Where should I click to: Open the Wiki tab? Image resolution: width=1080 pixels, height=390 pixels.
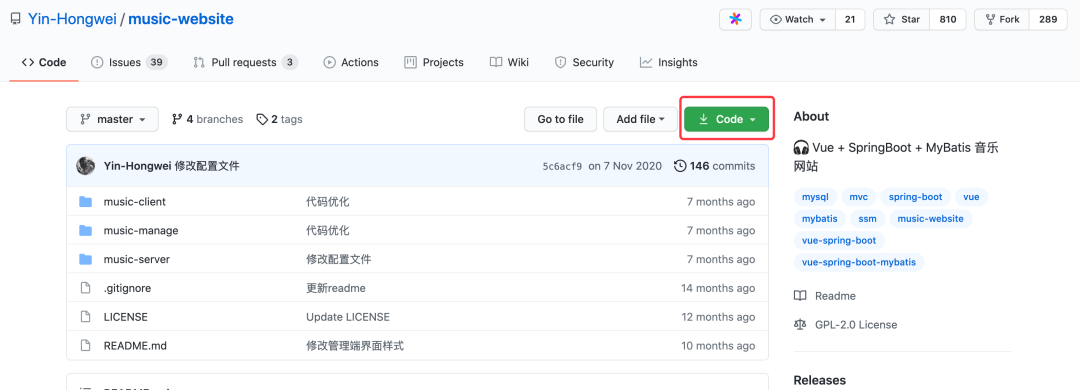pyautogui.click(x=509, y=62)
